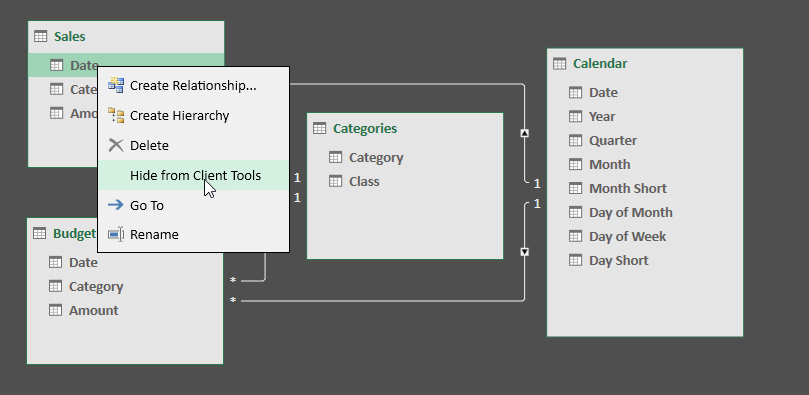Click column icon beside Categories Category

point(335,157)
